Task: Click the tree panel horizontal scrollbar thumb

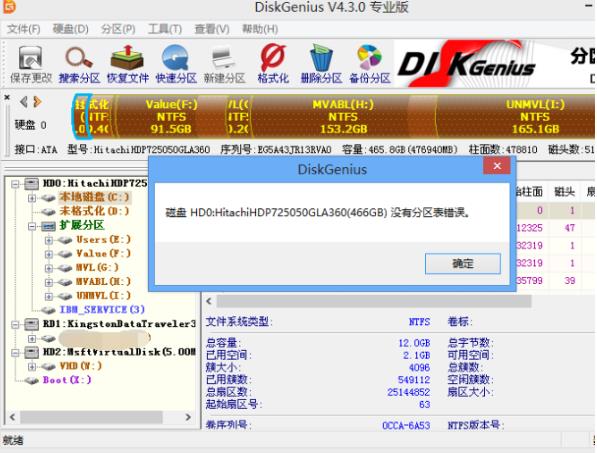Action: tap(91, 417)
